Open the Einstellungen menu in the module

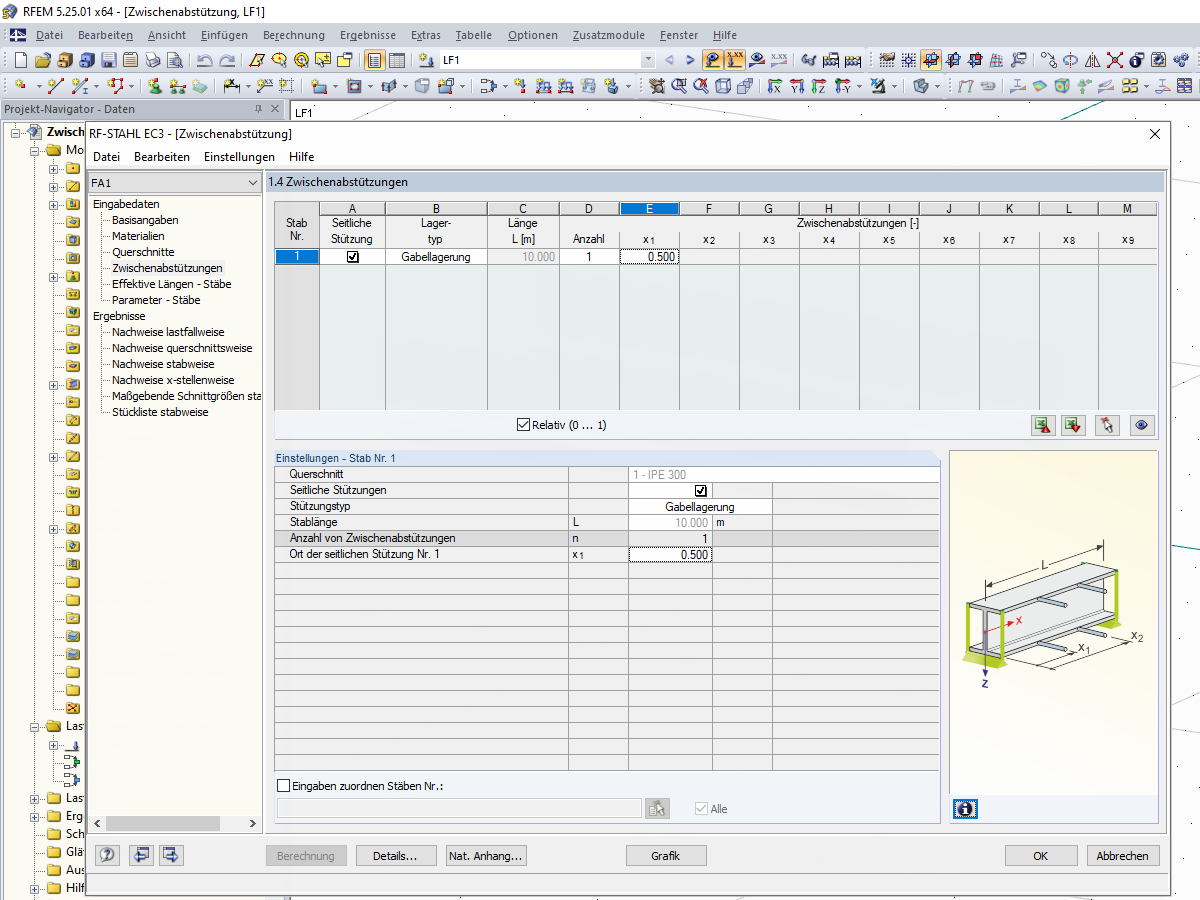point(239,157)
